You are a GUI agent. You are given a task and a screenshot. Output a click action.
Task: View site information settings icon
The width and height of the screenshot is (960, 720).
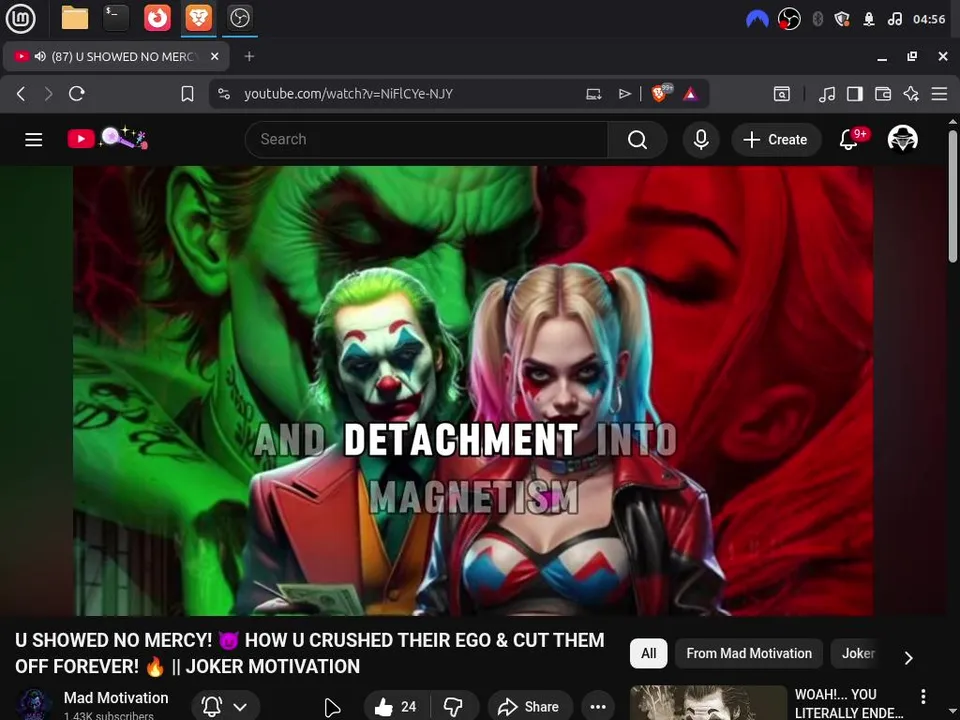(224, 94)
